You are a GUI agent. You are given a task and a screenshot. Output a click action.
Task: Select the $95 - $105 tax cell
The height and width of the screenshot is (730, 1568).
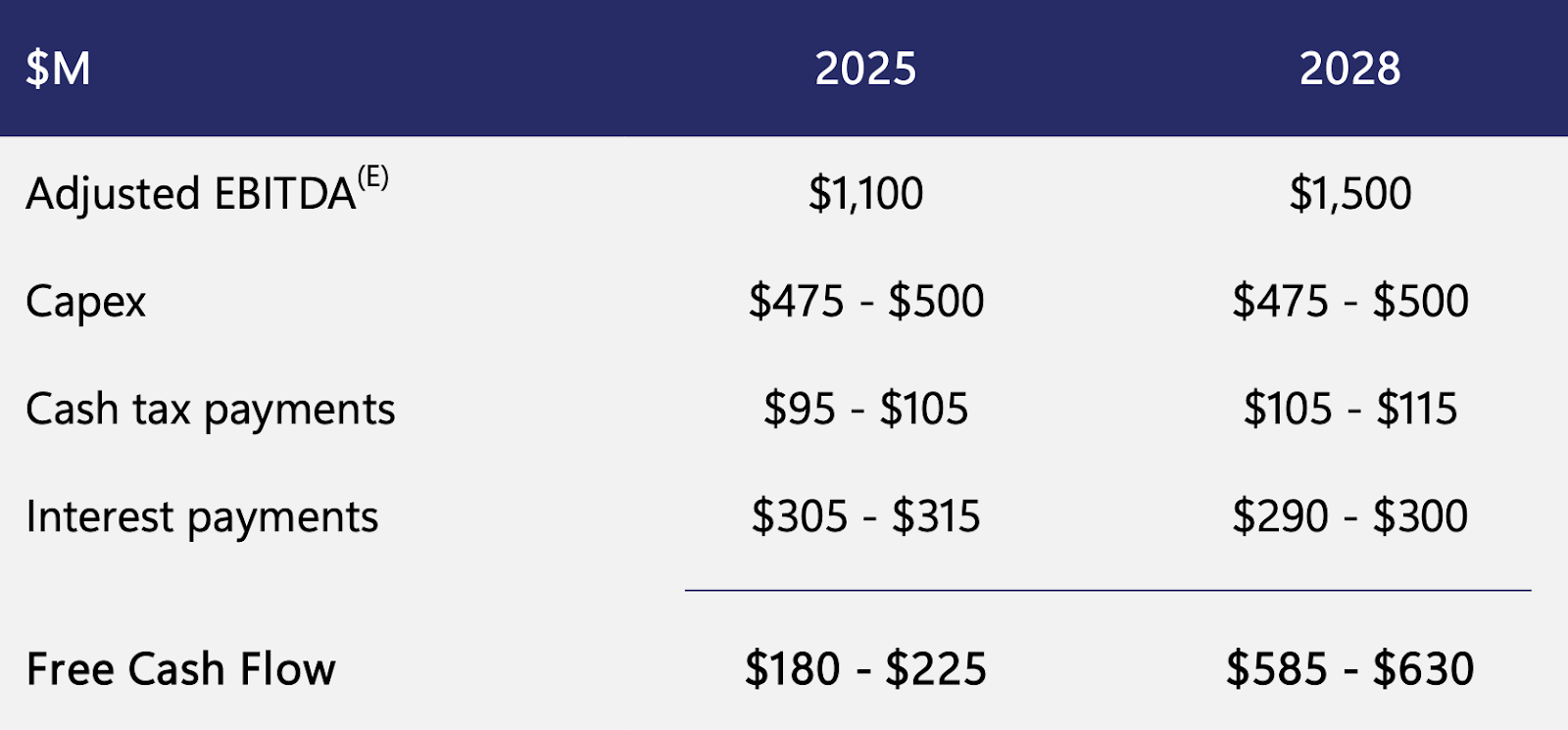(865, 409)
